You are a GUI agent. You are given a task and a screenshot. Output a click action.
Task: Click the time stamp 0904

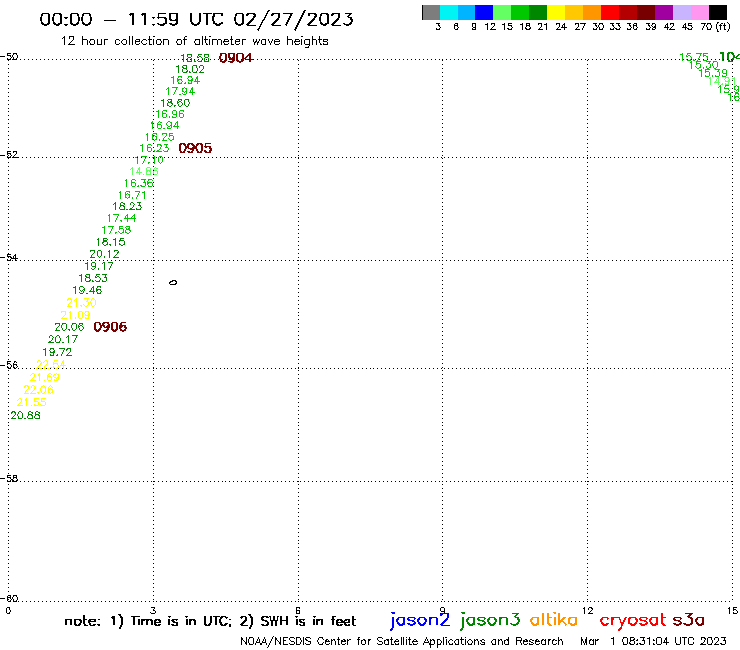235,58
